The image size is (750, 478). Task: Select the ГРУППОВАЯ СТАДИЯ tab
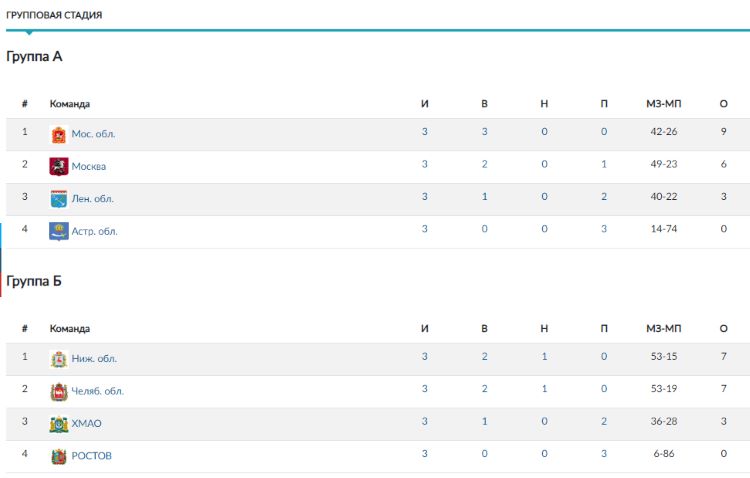click(x=54, y=16)
